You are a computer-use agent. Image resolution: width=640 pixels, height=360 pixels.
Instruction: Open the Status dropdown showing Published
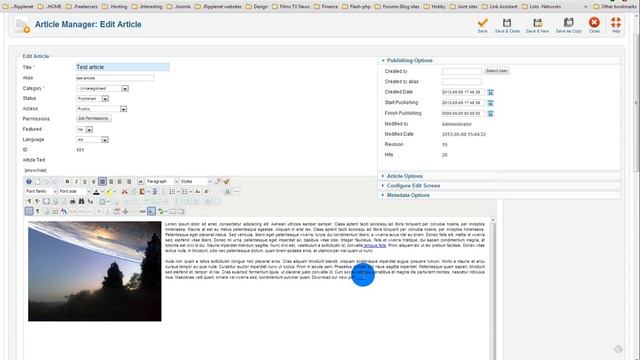93,98
